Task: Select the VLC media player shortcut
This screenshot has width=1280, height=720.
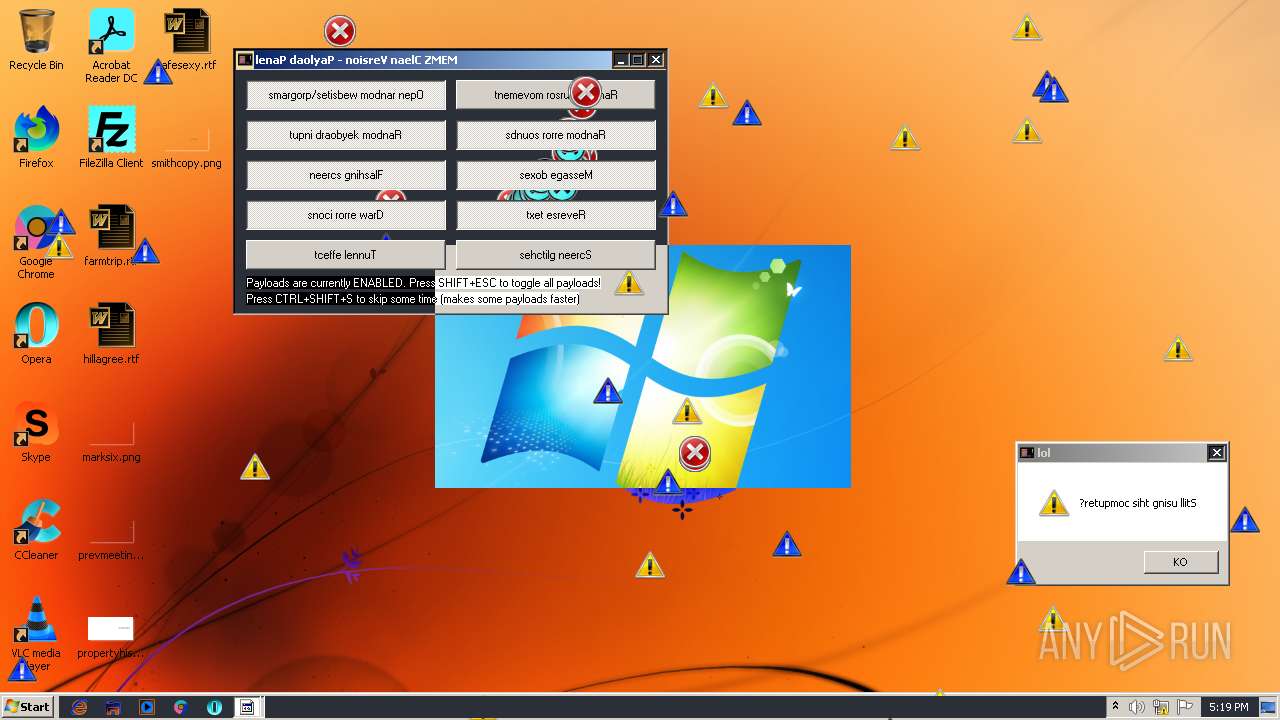Action: pyautogui.click(x=36, y=634)
